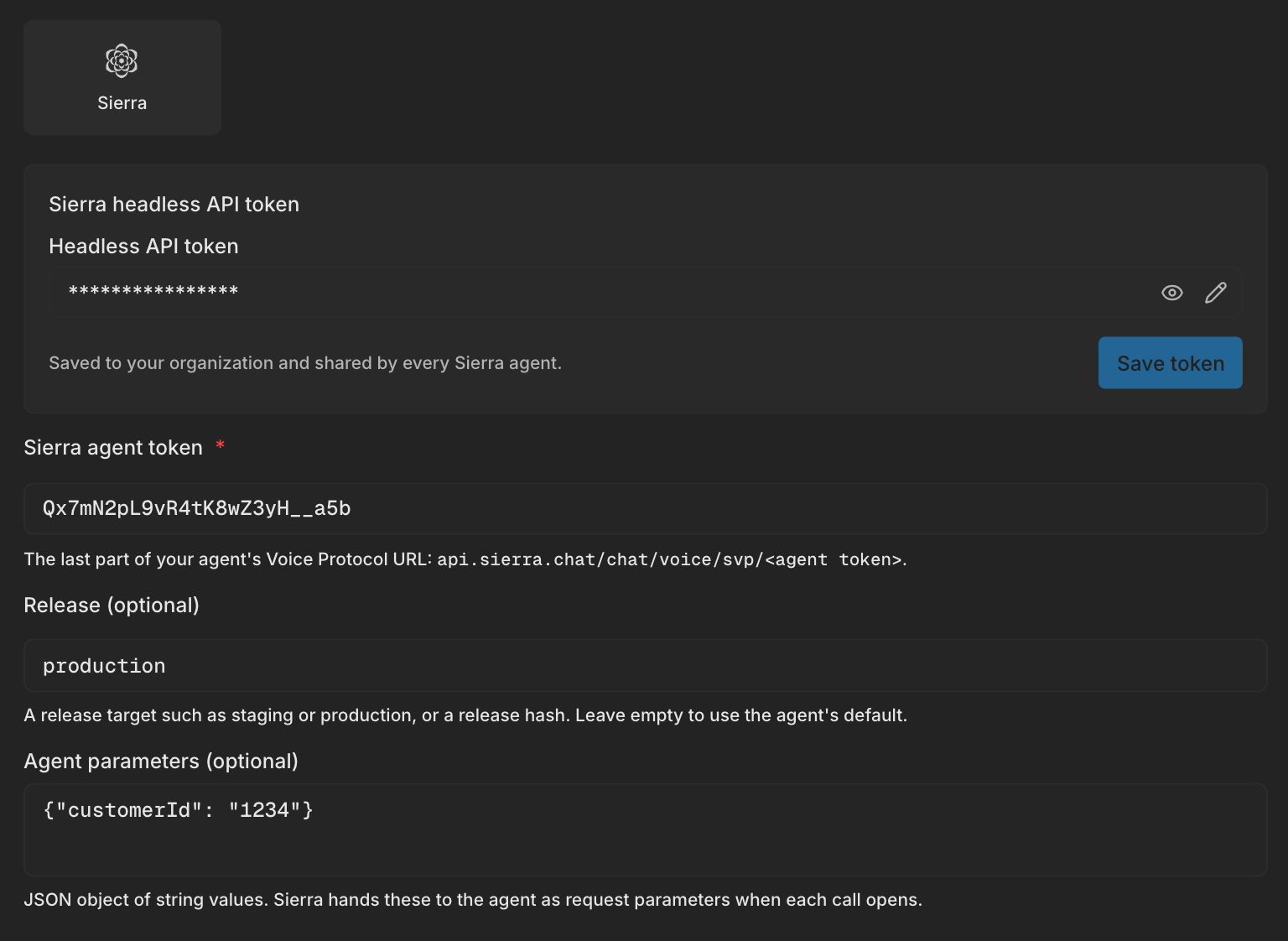Reveal the masked Headless API token

(1172, 293)
